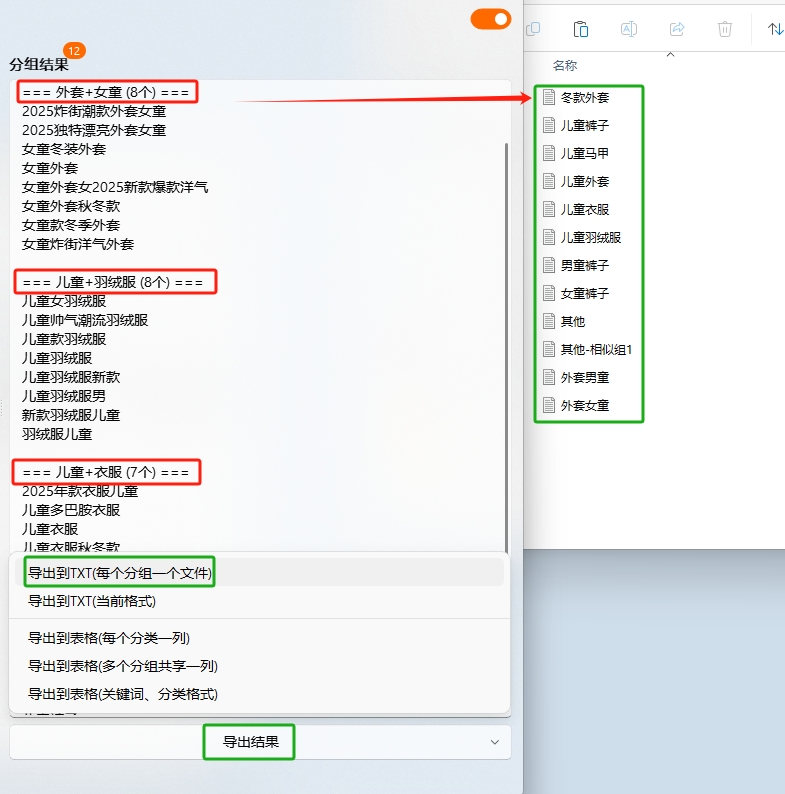Click file icon beside 男童裤子
This screenshot has height=794, width=785.
coord(548,265)
